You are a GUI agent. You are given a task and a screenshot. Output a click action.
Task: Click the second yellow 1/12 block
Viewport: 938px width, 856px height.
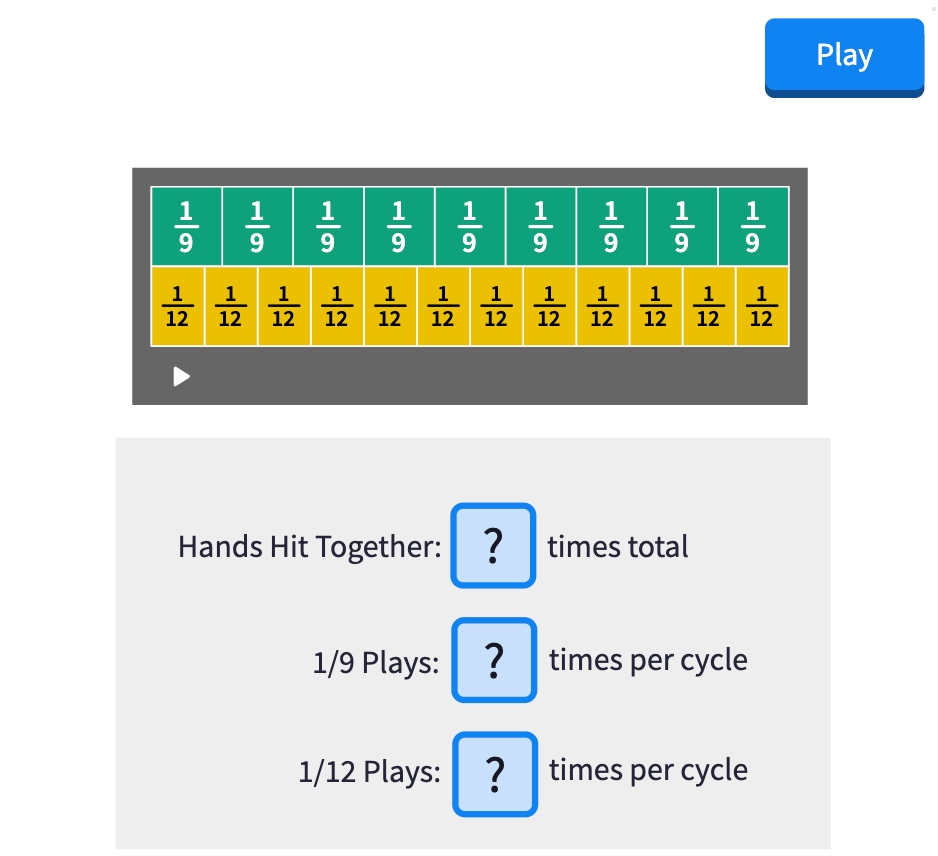point(231,306)
